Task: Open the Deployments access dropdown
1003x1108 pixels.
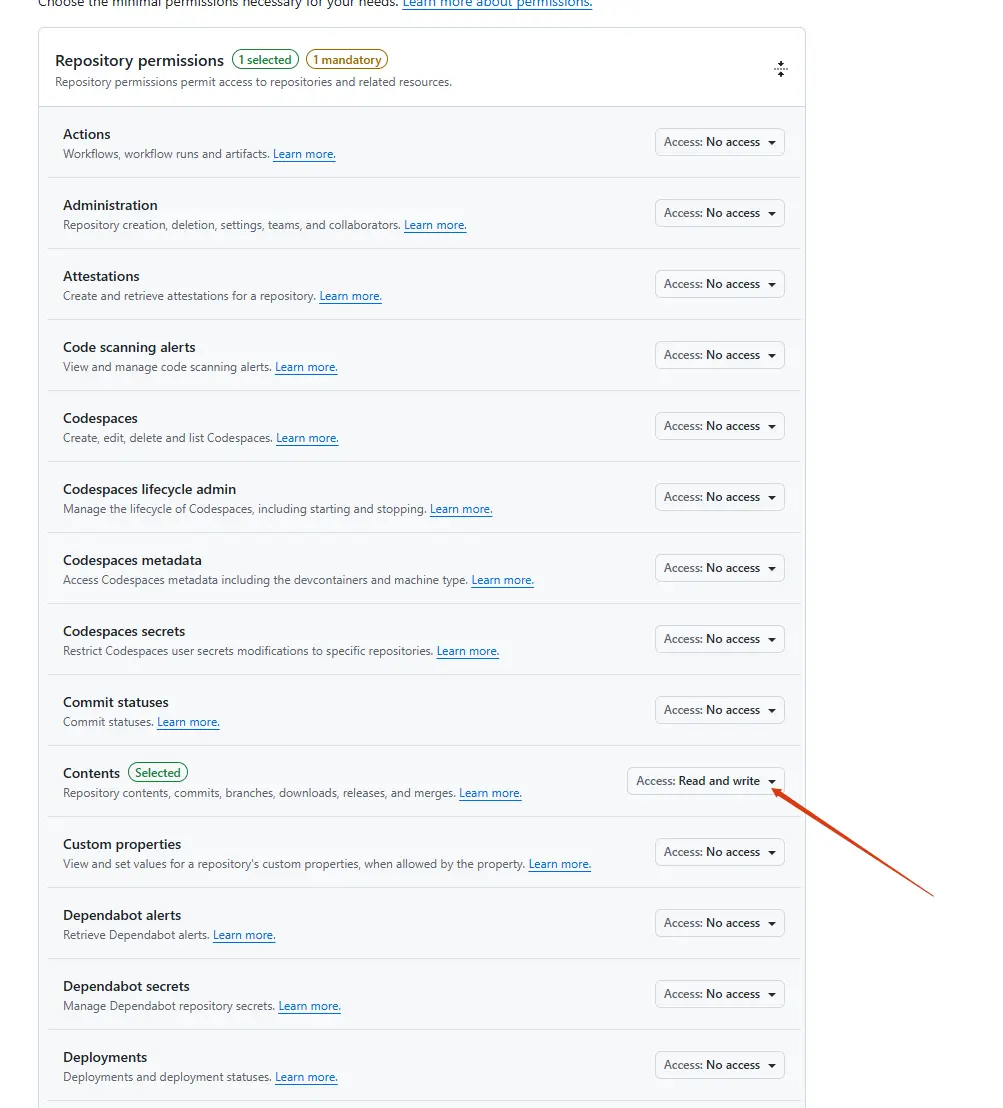Action: [719, 1065]
